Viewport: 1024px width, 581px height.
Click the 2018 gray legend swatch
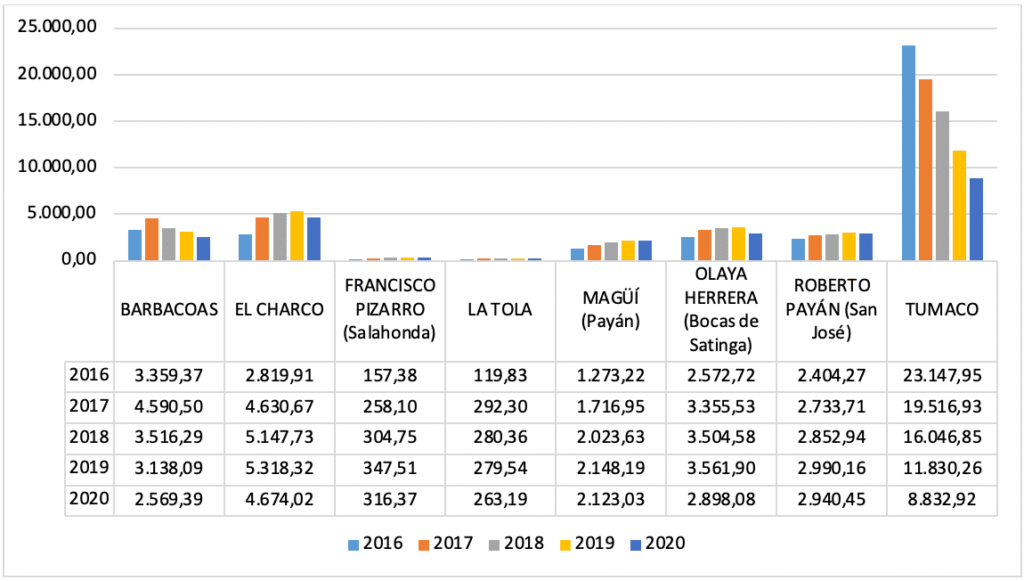point(494,544)
